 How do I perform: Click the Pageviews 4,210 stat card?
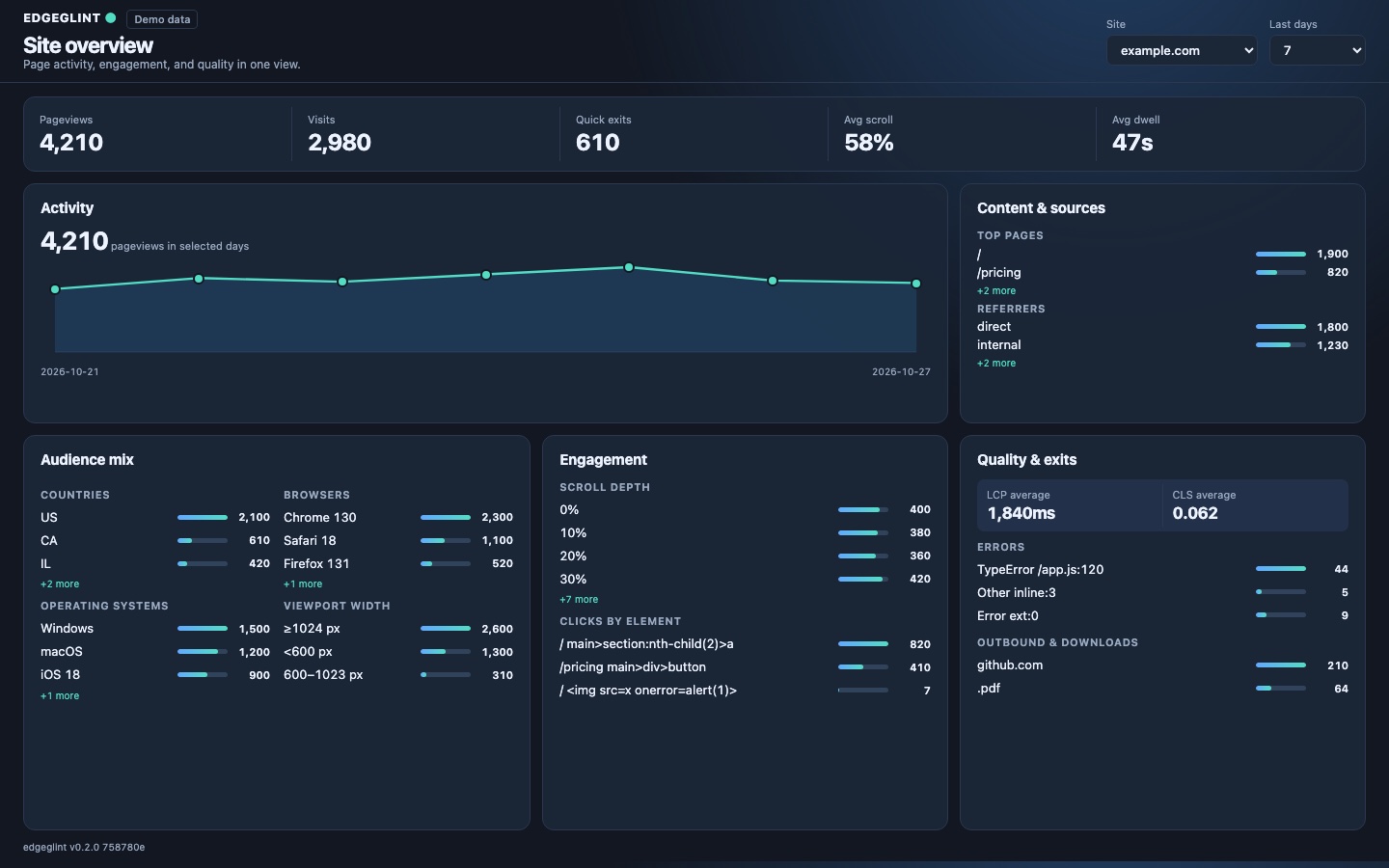coord(157,134)
